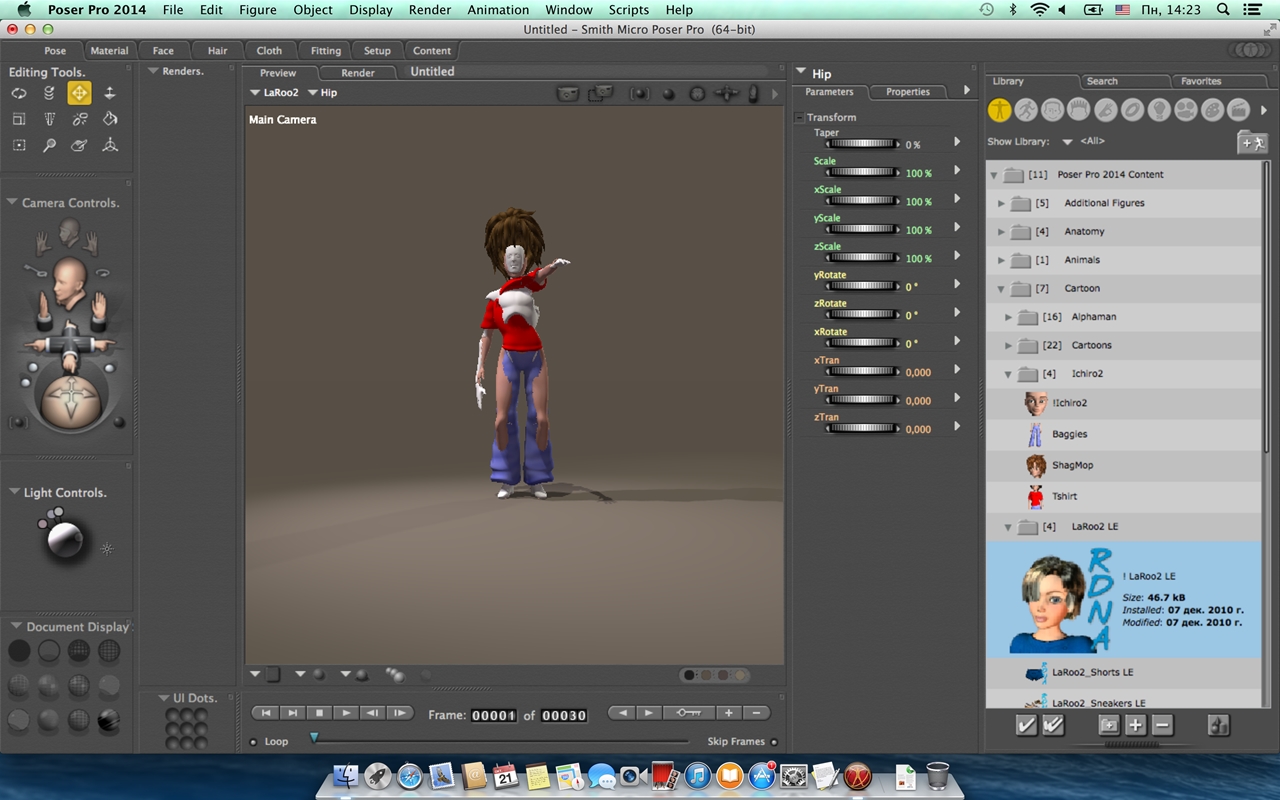Select the Translate In/Out tool
This screenshot has height=800, width=1280.
(110, 93)
